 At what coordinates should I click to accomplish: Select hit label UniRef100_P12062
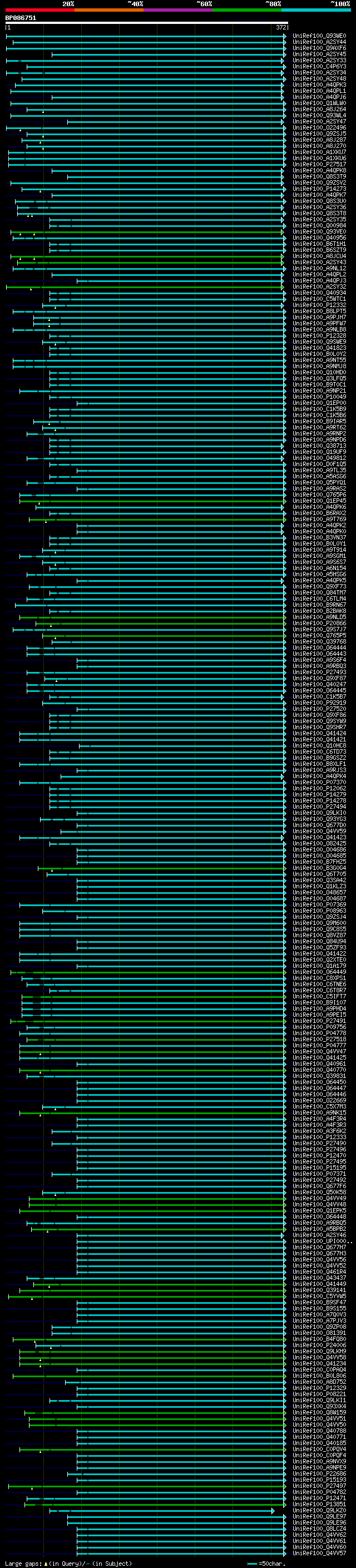pos(319,788)
